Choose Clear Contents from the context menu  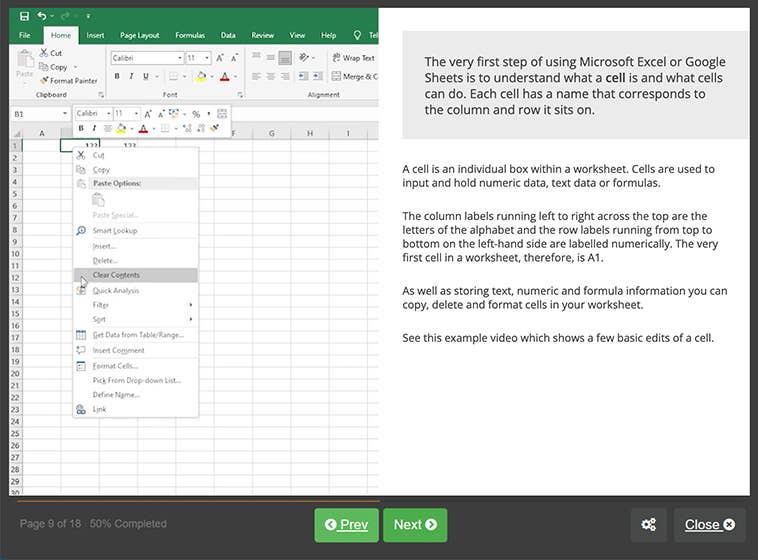(x=116, y=275)
